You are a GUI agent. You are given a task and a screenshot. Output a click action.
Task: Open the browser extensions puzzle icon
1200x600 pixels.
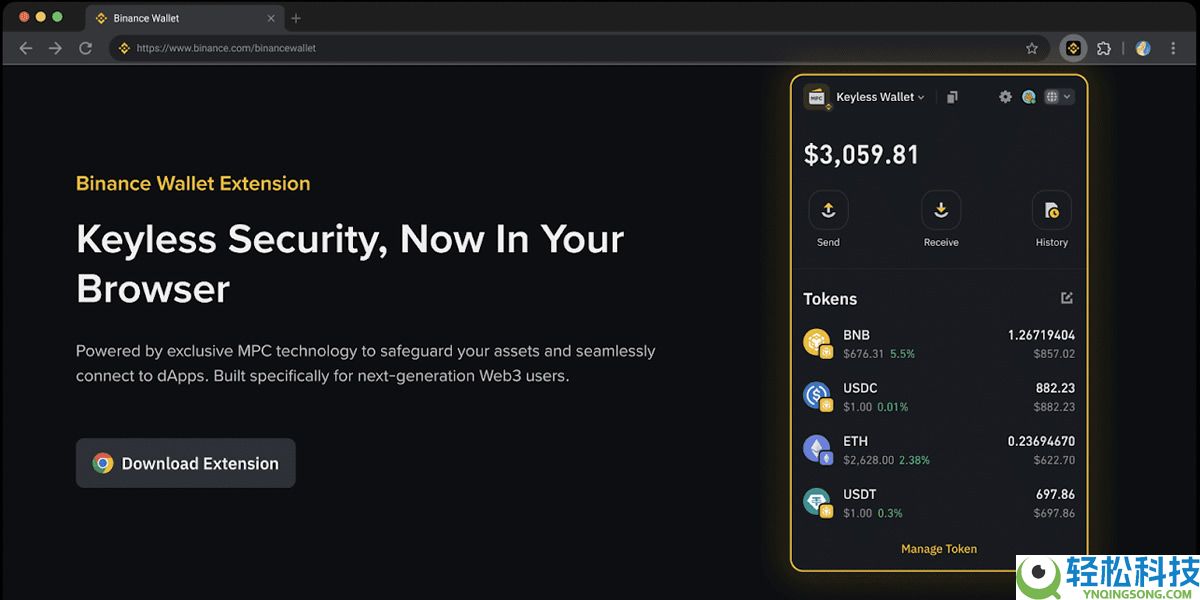pos(1104,48)
